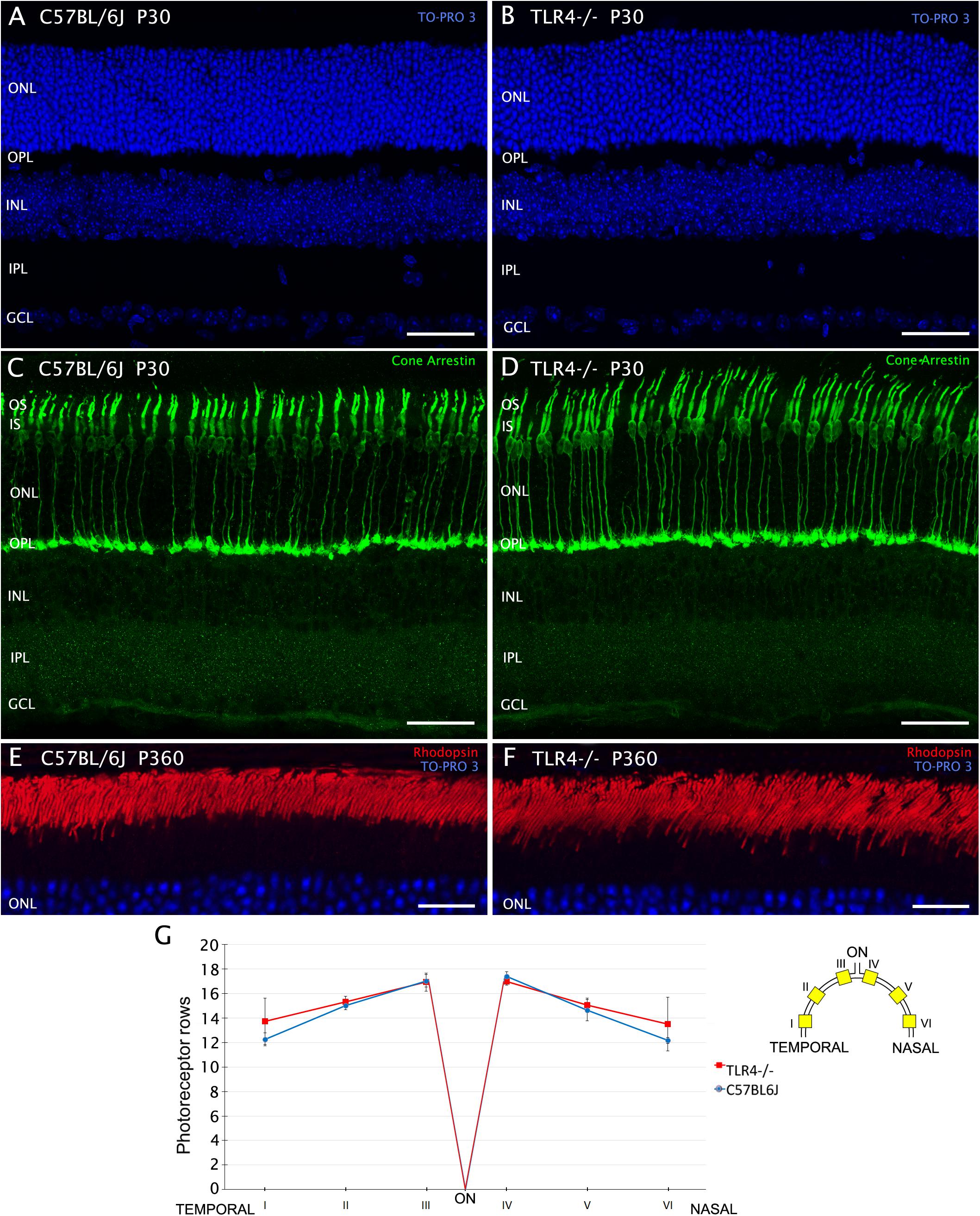Click the TEMPORAL label under the diagram
980x1216 pixels.
[x=809, y=1047]
